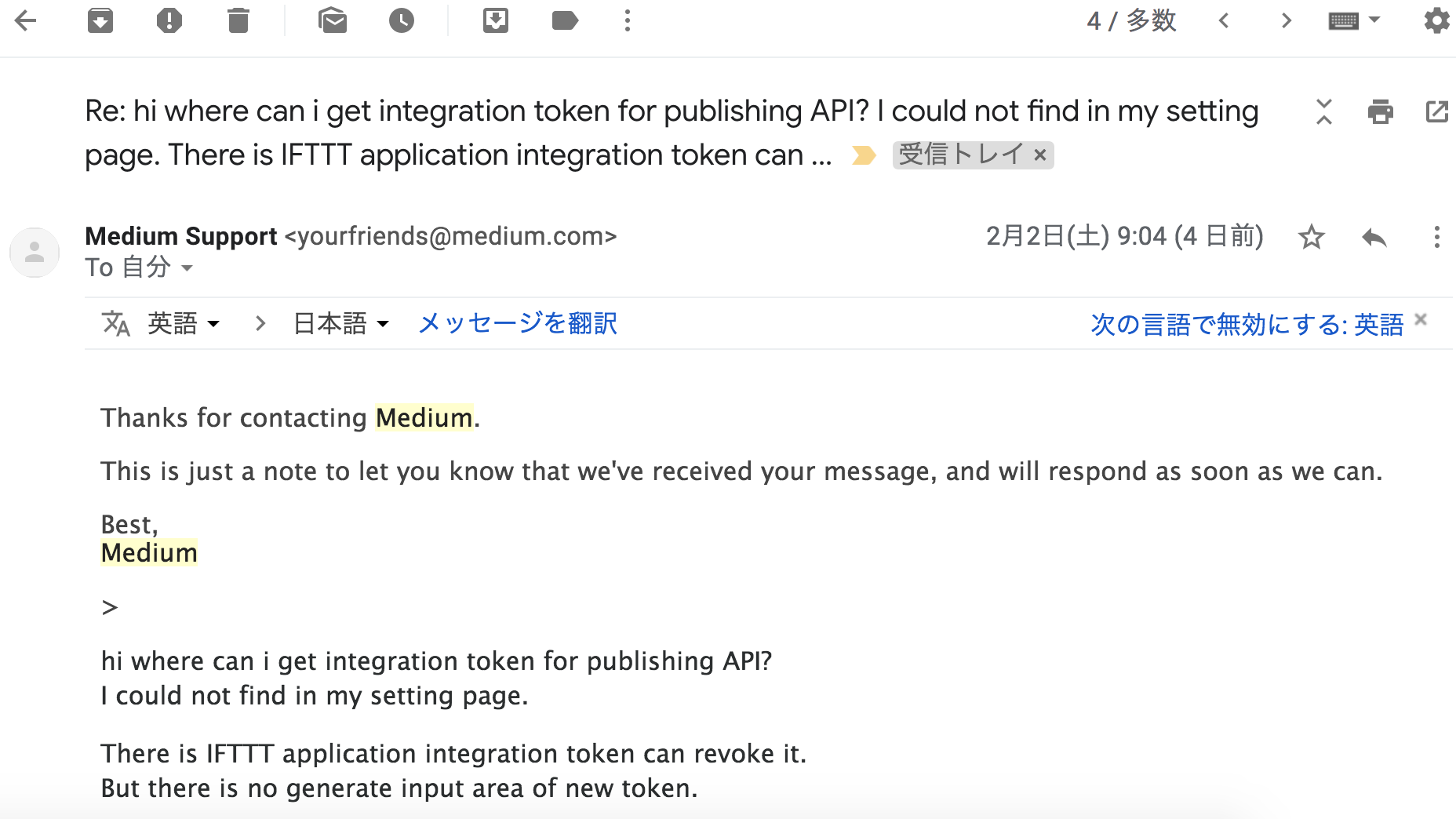Click the email subject line text

point(672,133)
